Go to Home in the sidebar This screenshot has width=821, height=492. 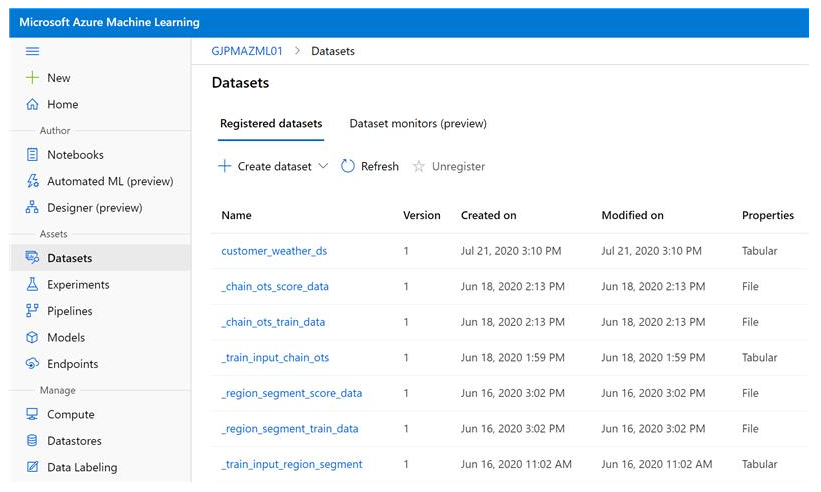[62, 104]
